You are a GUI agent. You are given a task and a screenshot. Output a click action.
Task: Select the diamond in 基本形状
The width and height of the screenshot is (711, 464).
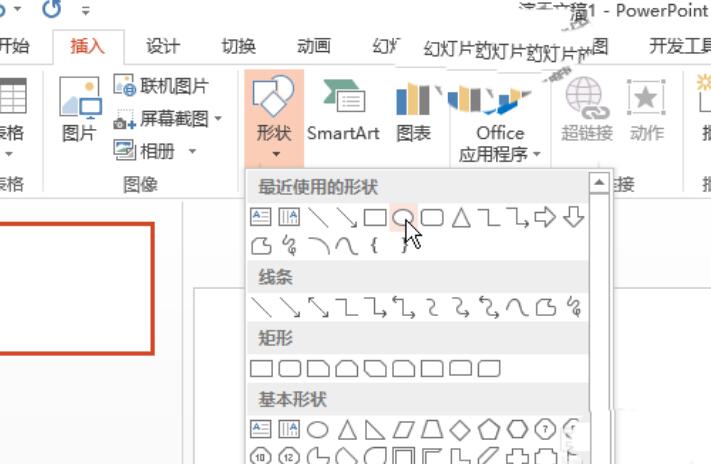[x=460, y=430]
